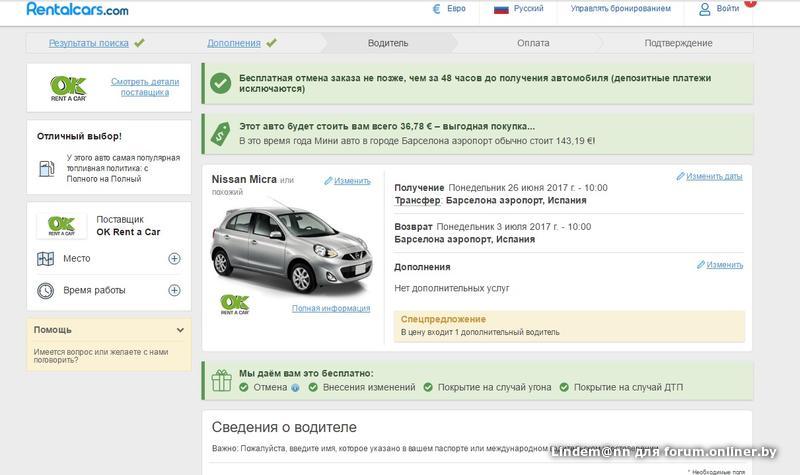Click the Войти login link

point(728,9)
